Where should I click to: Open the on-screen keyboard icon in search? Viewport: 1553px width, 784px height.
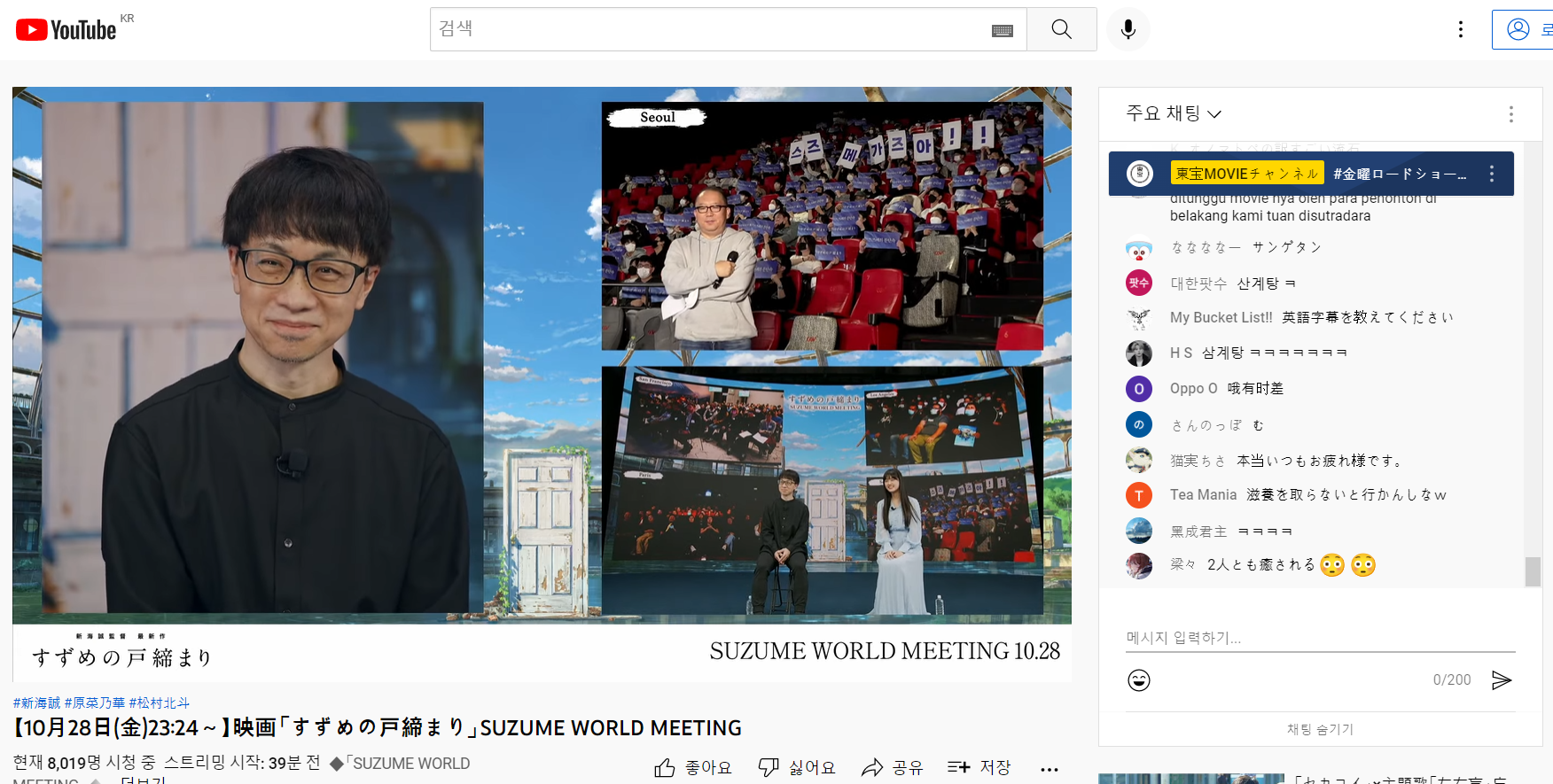coord(1003,31)
